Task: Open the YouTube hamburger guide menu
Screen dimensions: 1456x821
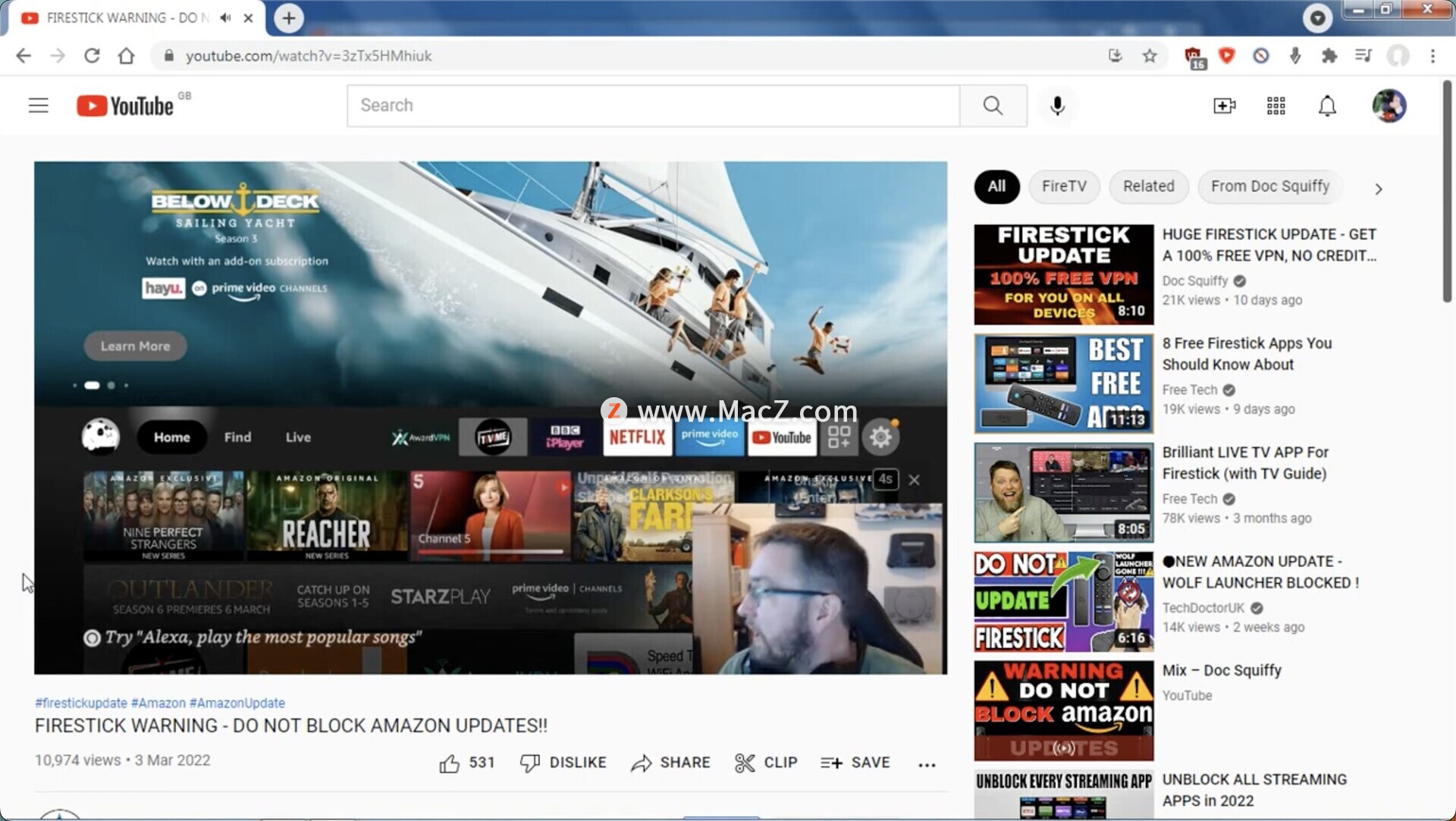Action: (38, 105)
